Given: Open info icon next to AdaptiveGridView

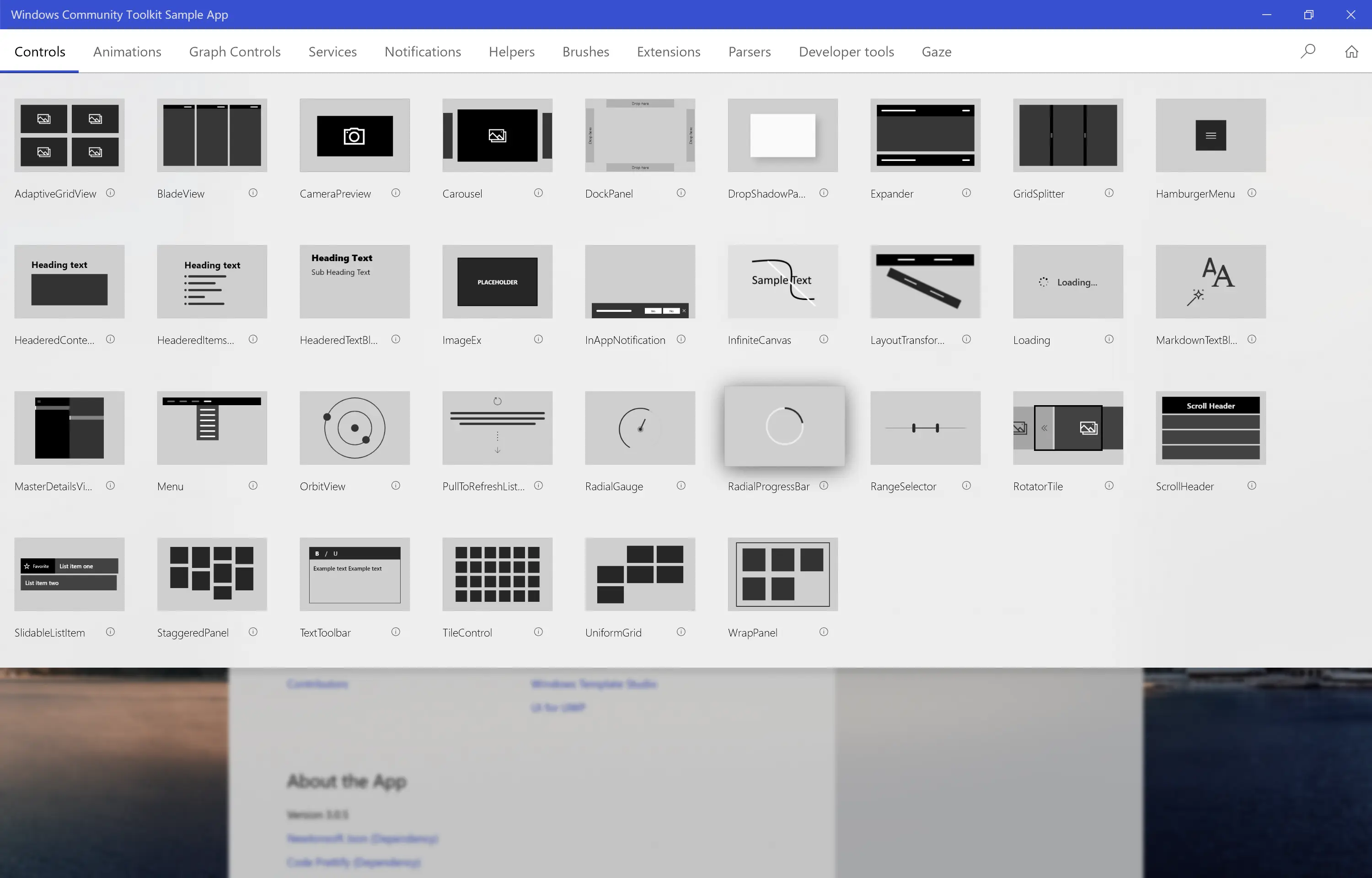Looking at the screenshot, I should 111,193.
